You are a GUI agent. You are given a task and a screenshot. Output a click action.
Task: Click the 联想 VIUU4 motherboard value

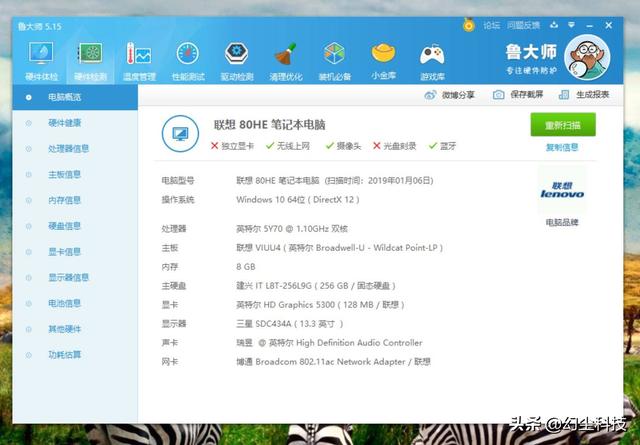coord(340,247)
